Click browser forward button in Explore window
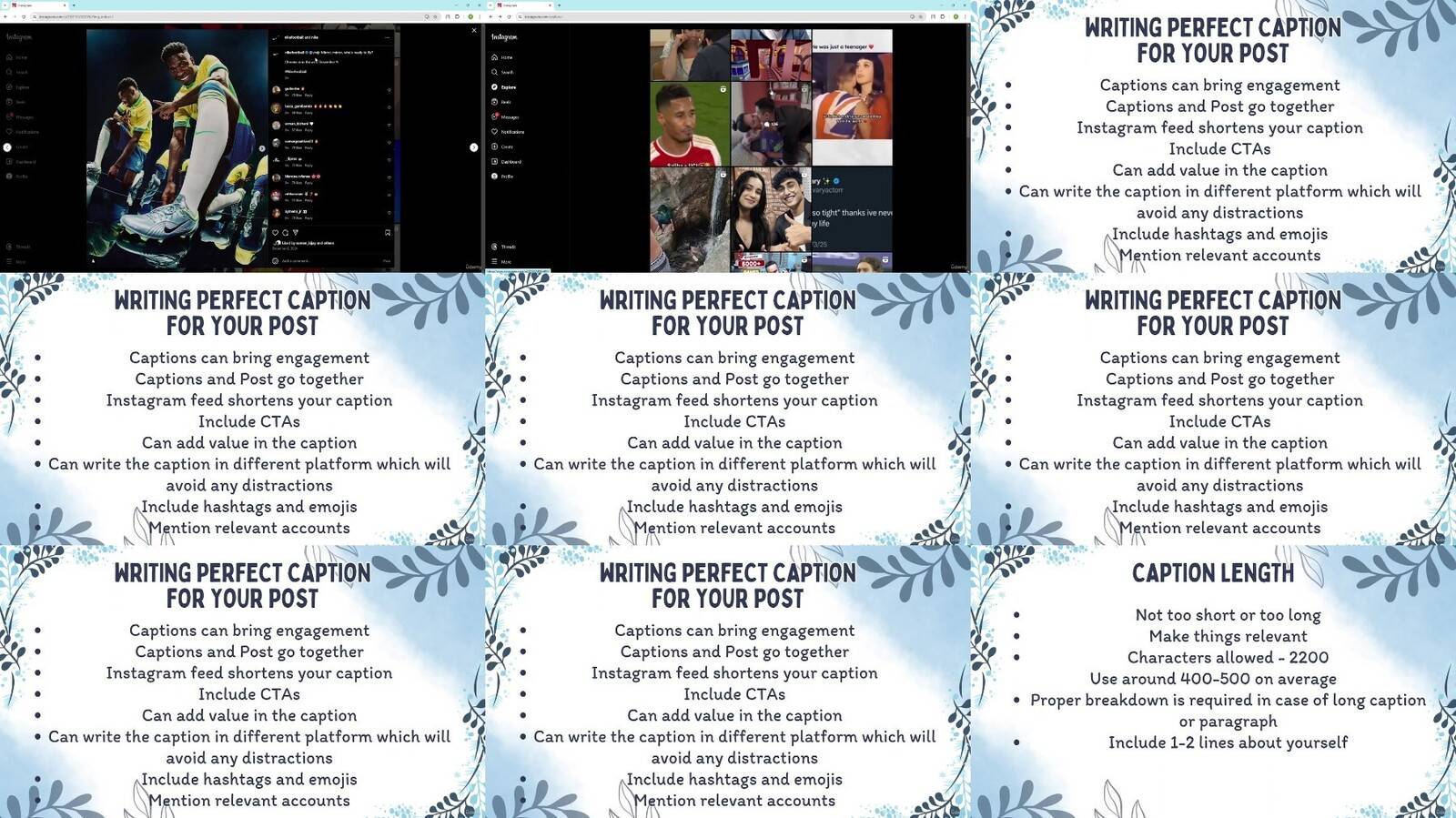Screen dimensions: 1456x818 coord(500,16)
